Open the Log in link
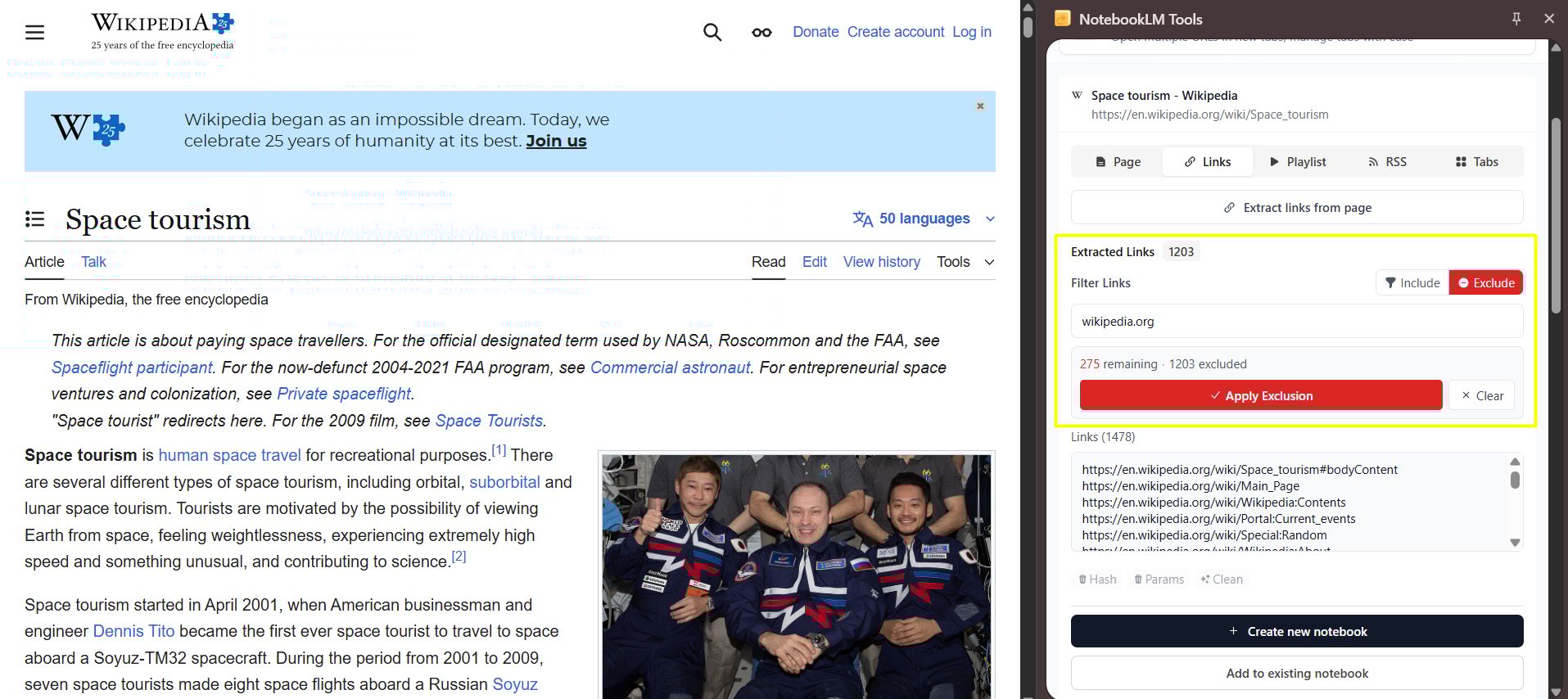This screenshot has height=699, width=1568. [972, 32]
